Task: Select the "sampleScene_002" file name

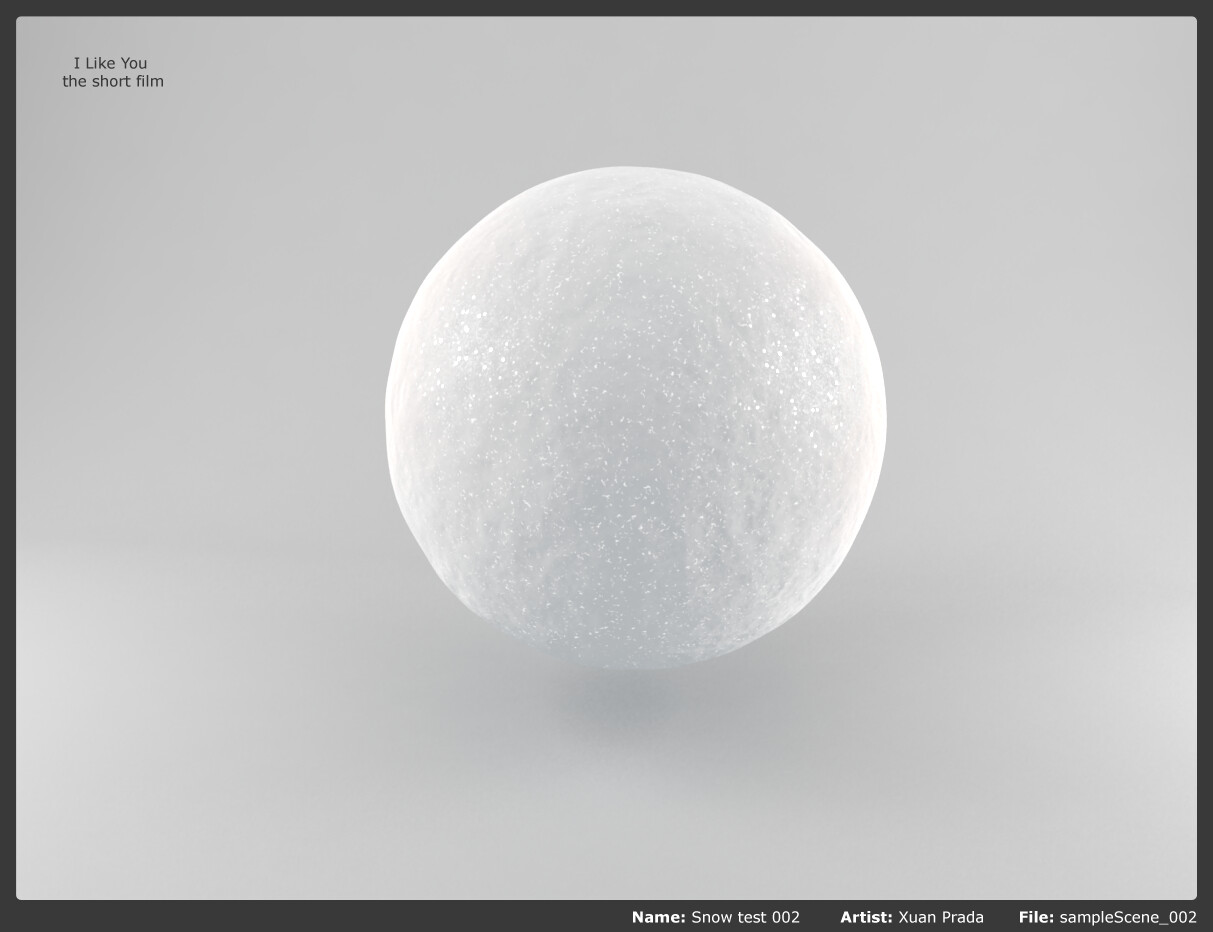Action: click(x=1127, y=917)
